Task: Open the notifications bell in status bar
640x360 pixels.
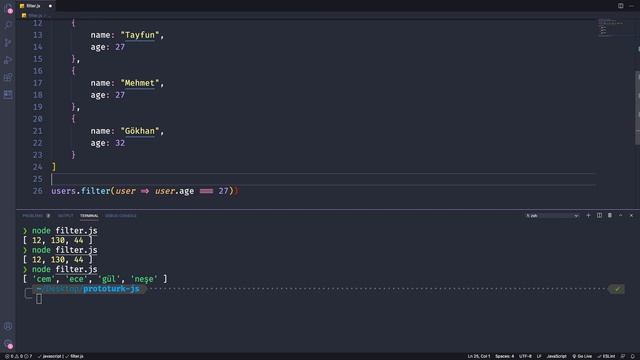Action: coord(633,356)
